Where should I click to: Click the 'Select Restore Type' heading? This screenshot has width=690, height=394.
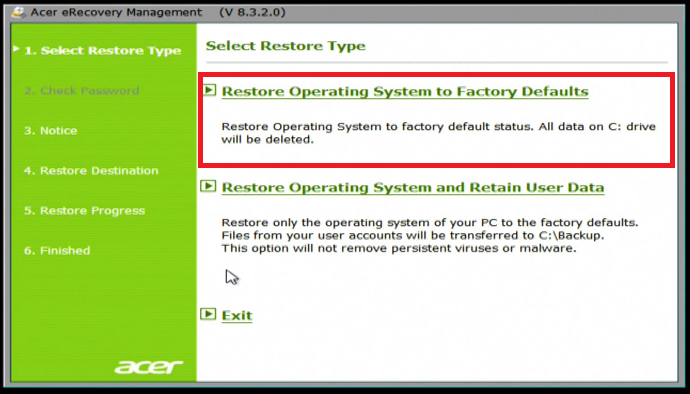286,46
